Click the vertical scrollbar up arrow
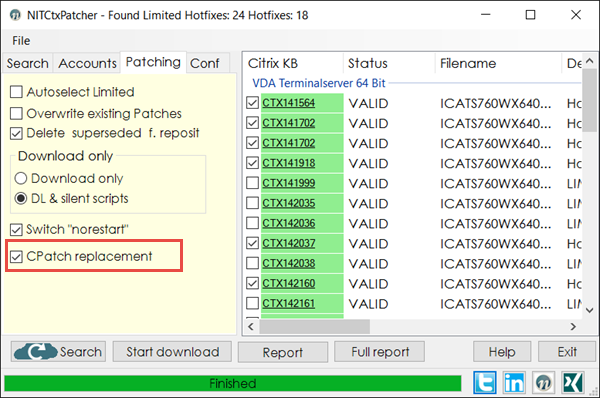Viewport: 600px width, 398px height. click(590, 61)
